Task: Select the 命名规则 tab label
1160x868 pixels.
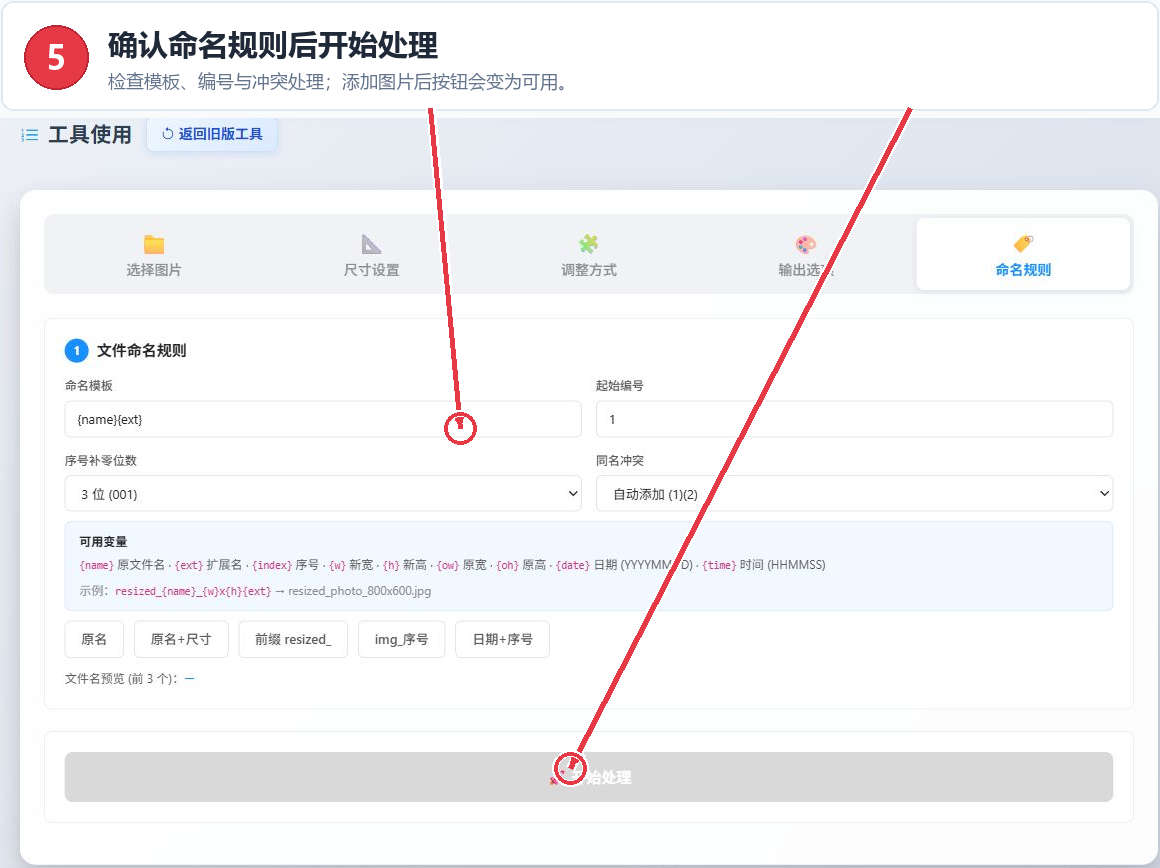Action: click(x=1023, y=270)
